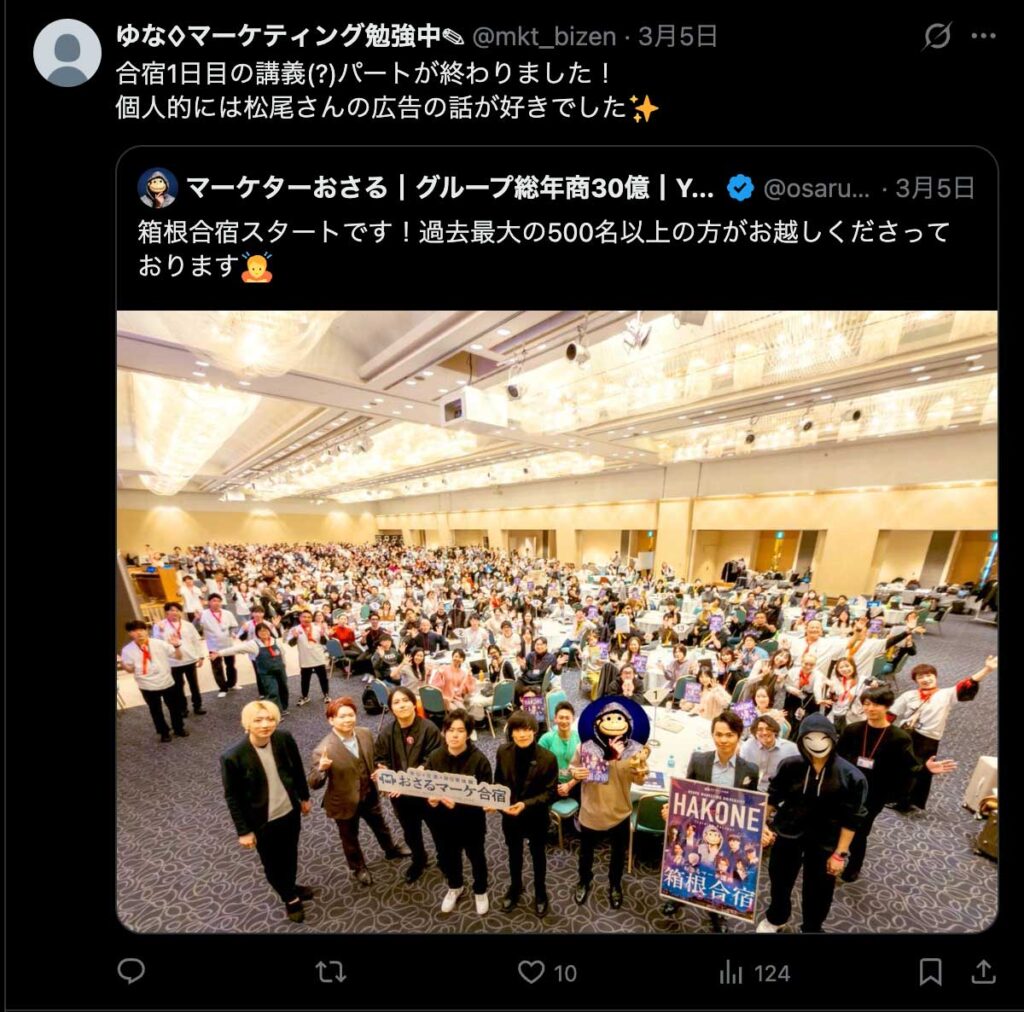Screen dimensions: 1024x1012
Task: Open the @mkt_bizen handle link
Action: click(543, 37)
